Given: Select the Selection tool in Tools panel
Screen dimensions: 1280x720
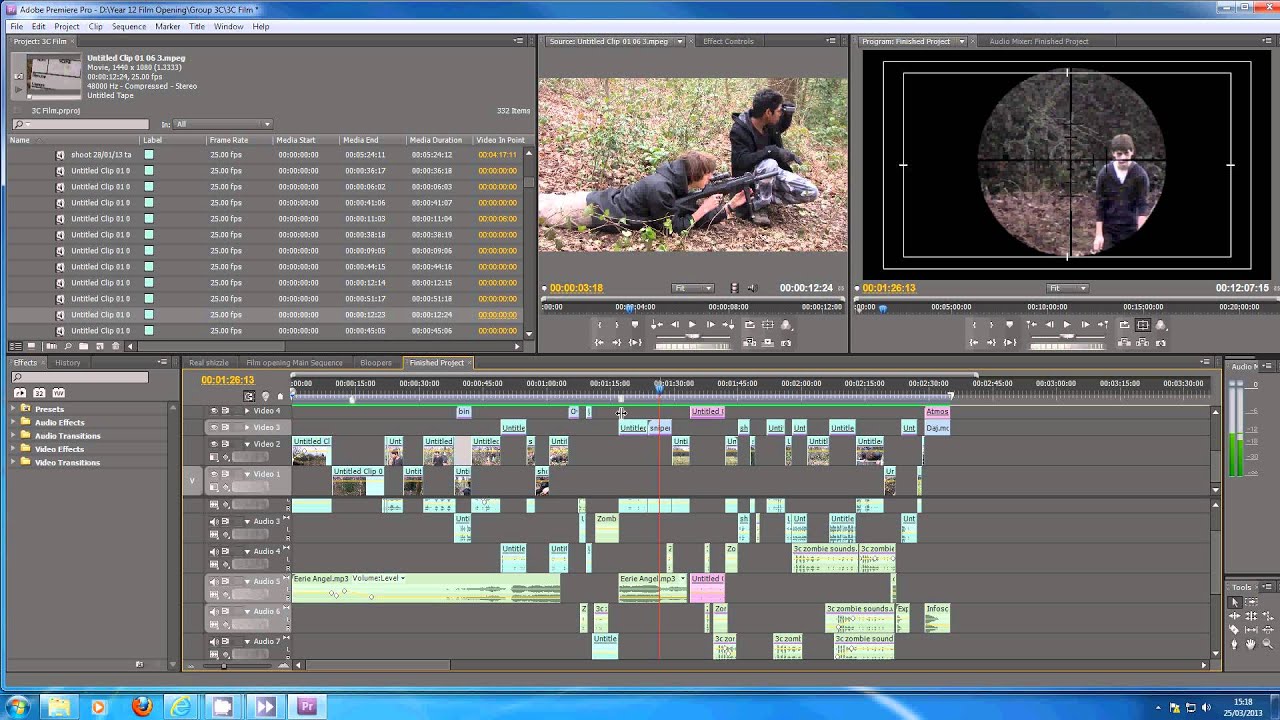Looking at the screenshot, I should point(1235,602).
